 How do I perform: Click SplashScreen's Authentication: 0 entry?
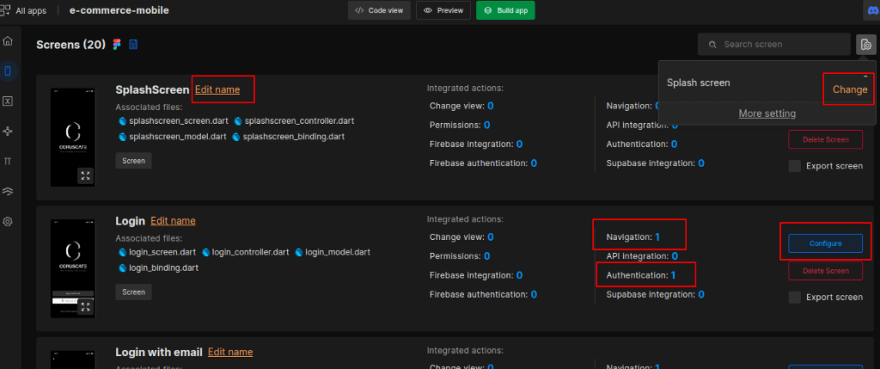tap(641, 144)
